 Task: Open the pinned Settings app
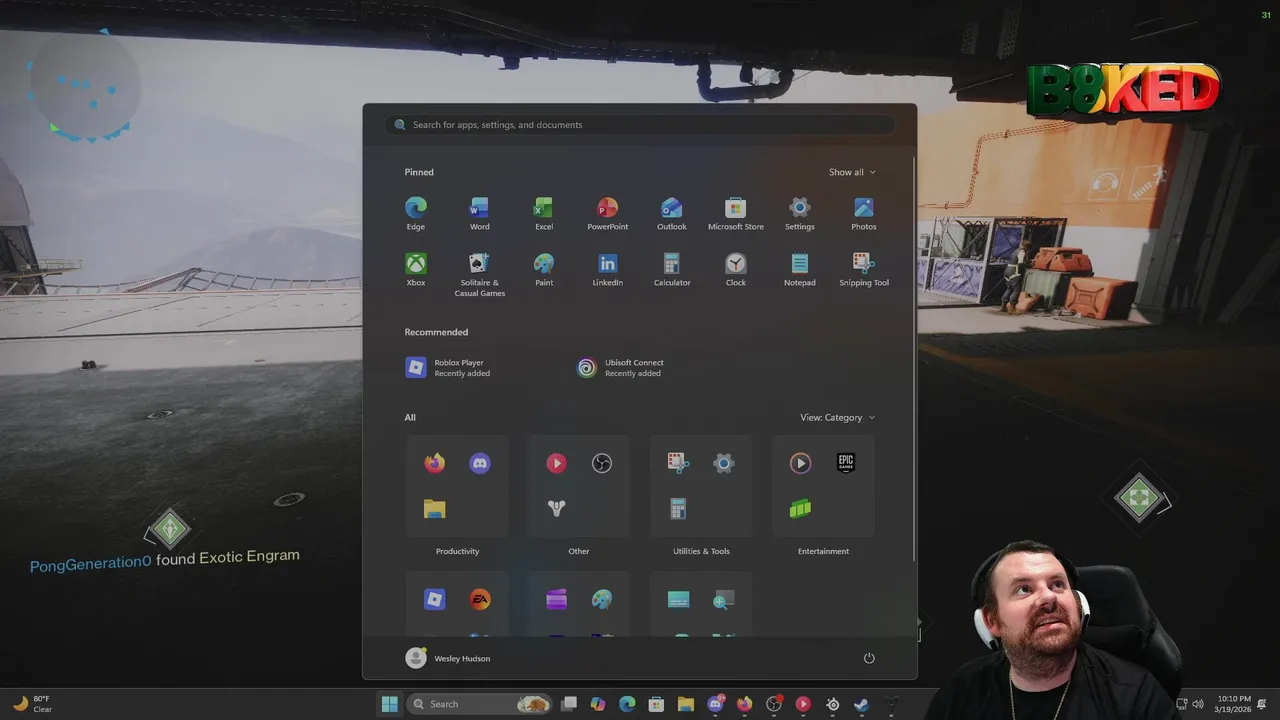800,213
